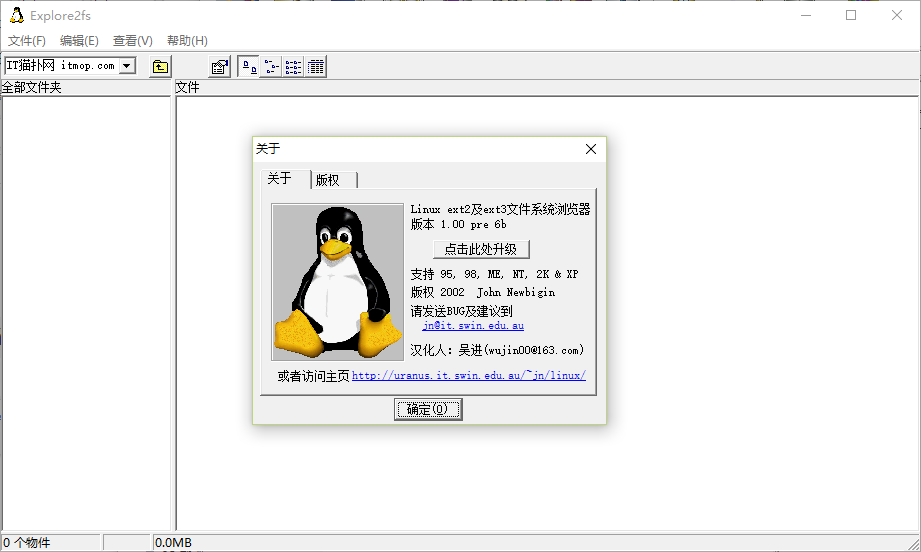Click the 版权 2002 John Newbigin text
This screenshot has height=552, width=921.
[x=482, y=292]
